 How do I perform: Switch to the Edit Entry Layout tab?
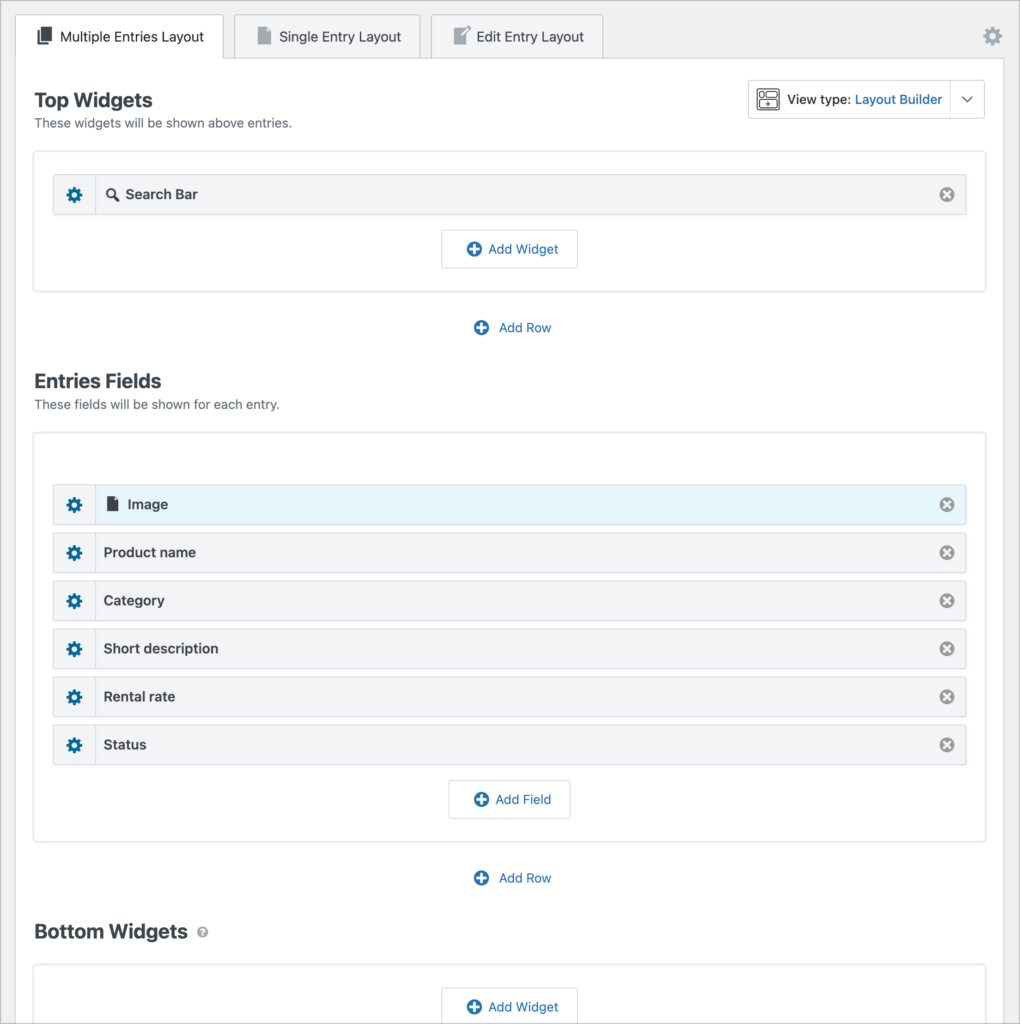(516, 36)
